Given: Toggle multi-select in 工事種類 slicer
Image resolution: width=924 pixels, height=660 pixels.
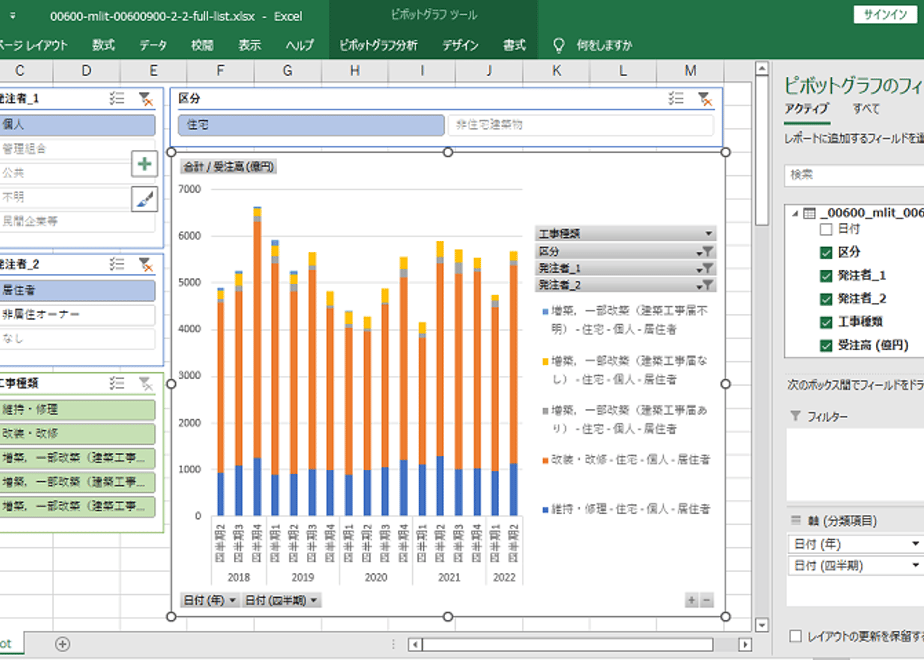Looking at the screenshot, I should click(x=117, y=384).
